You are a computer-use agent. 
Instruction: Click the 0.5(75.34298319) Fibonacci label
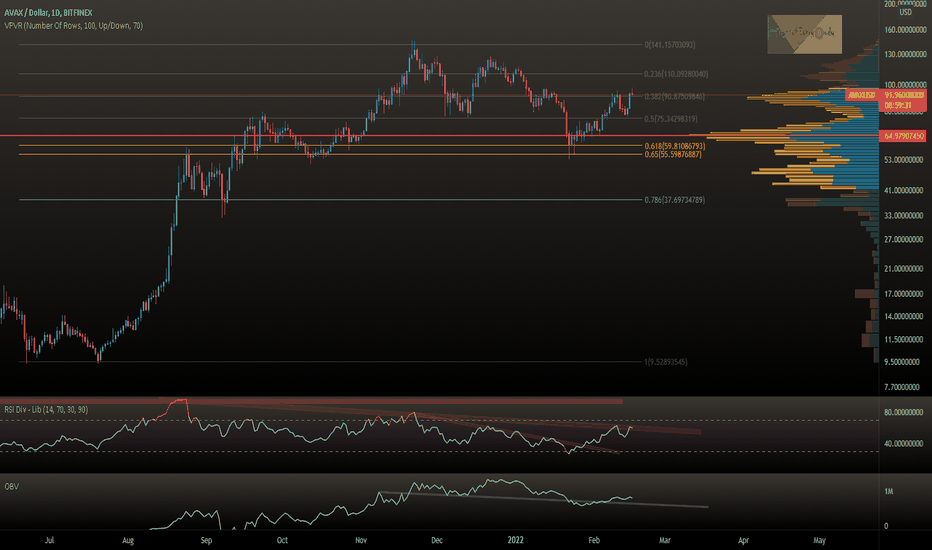(x=671, y=119)
